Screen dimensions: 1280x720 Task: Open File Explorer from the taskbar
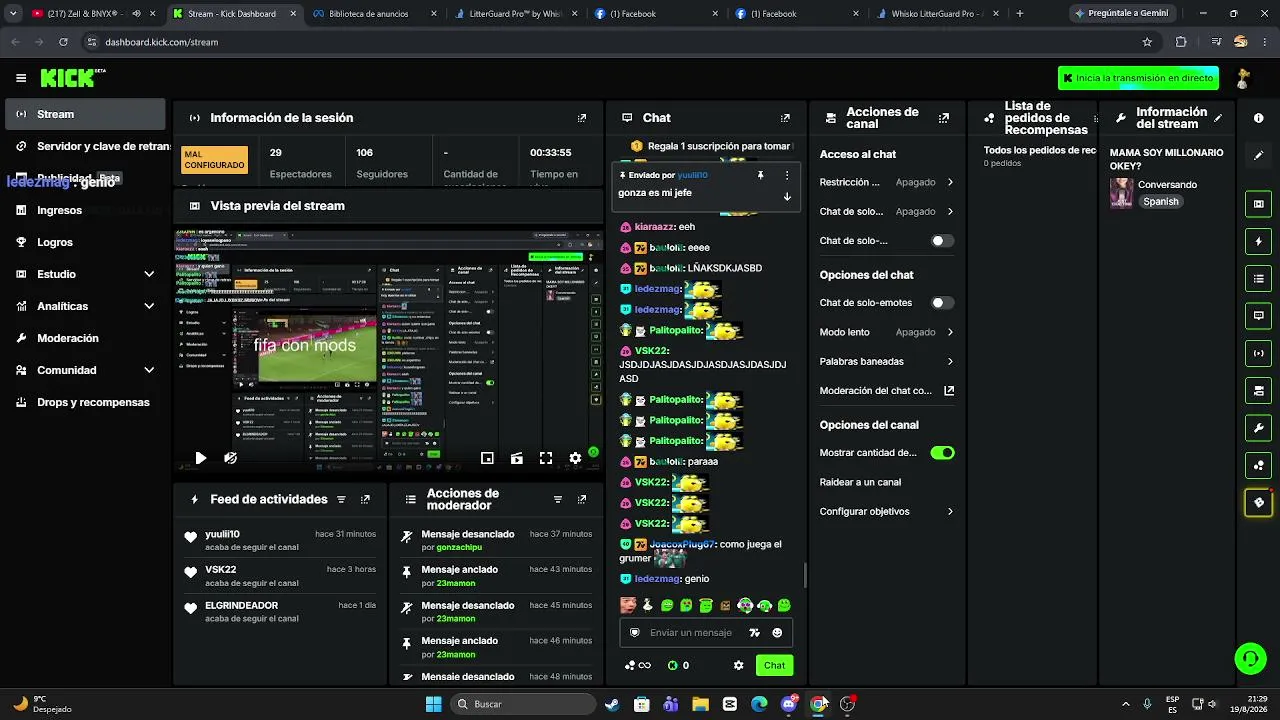700,704
